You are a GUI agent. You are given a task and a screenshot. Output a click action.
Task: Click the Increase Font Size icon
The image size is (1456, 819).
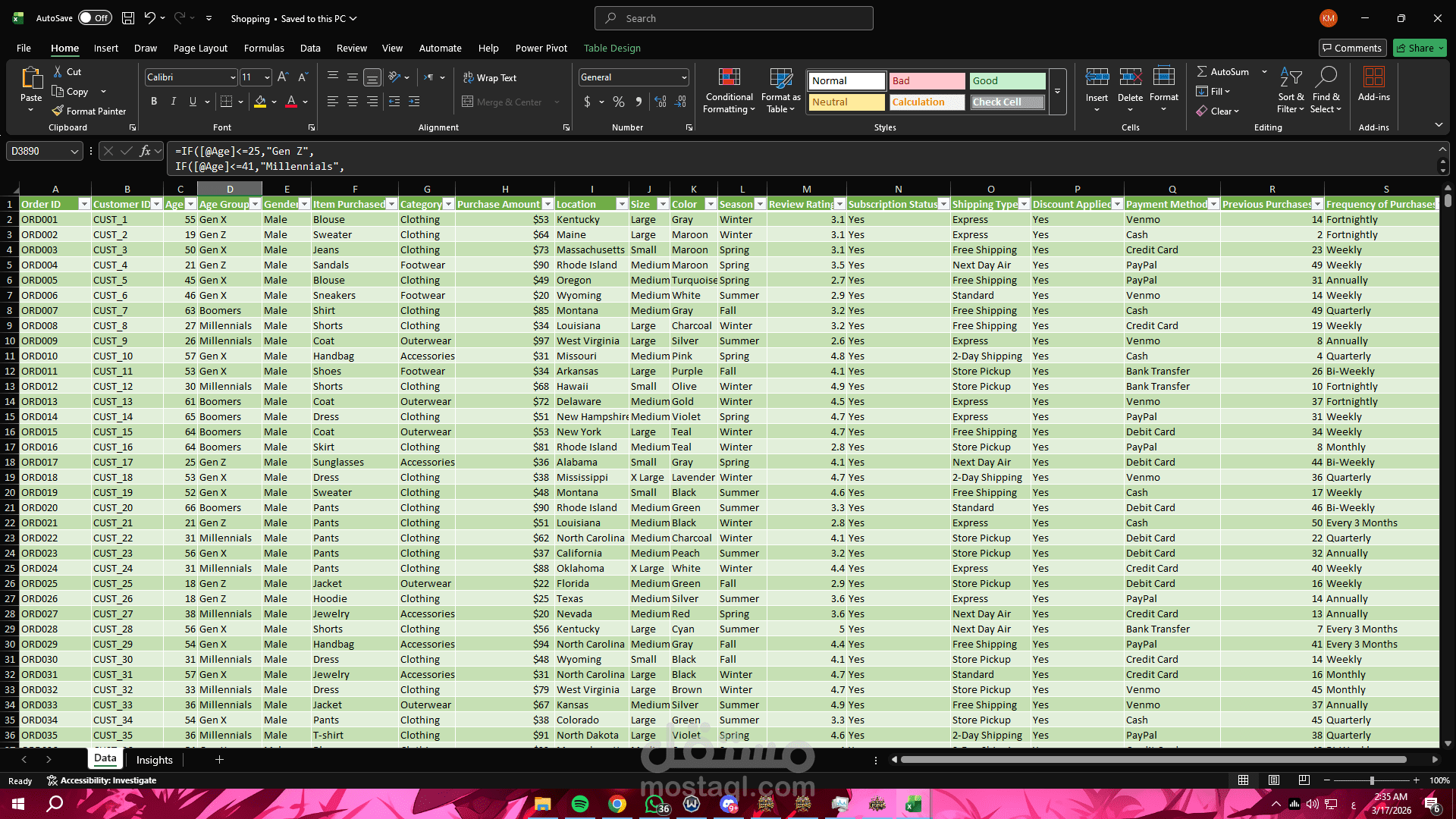click(x=283, y=77)
